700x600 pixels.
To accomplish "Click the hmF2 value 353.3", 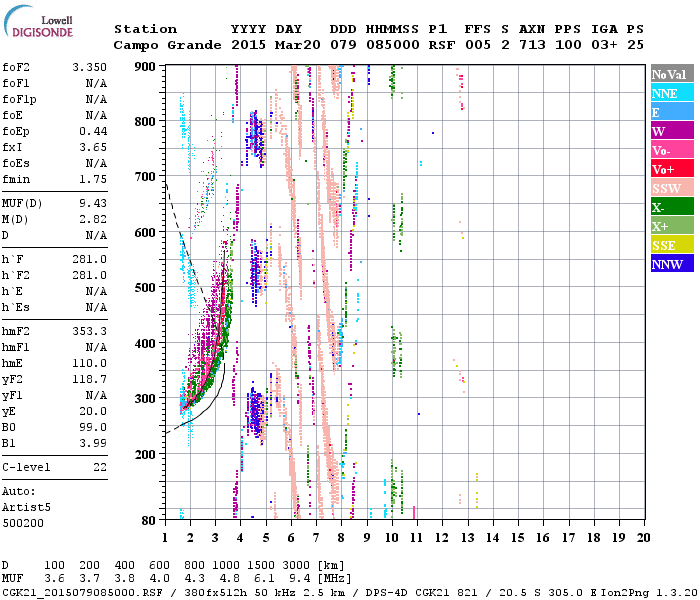I will point(90,331).
